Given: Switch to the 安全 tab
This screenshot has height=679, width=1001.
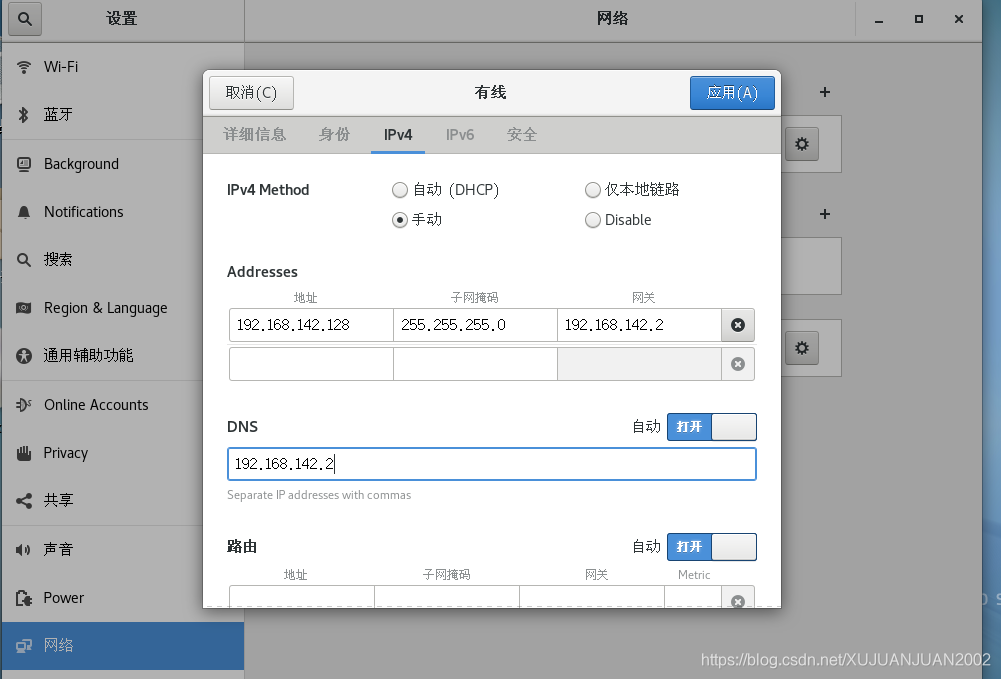Looking at the screenshot, I should point(522,135).
